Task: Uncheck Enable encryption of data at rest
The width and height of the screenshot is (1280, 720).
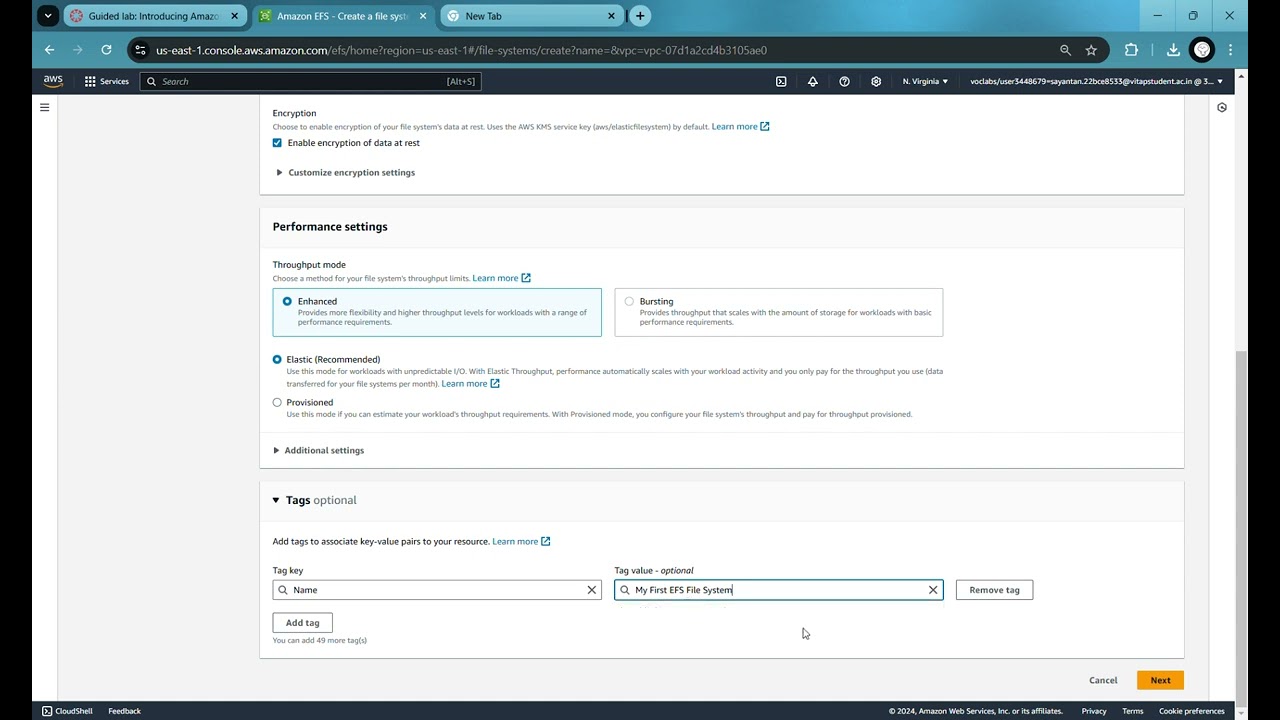Action: (x=278, y=143)
